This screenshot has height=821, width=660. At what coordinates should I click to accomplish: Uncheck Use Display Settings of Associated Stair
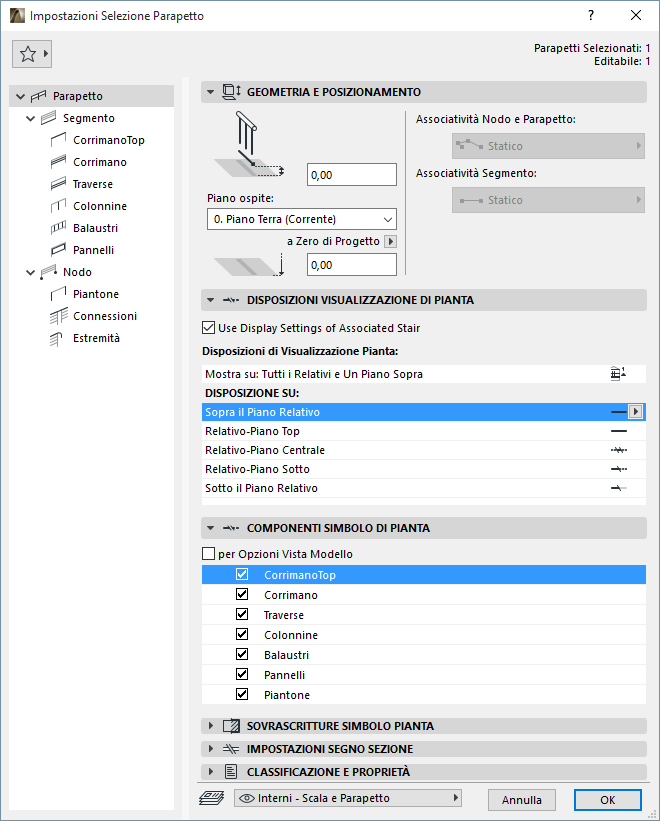208,328
